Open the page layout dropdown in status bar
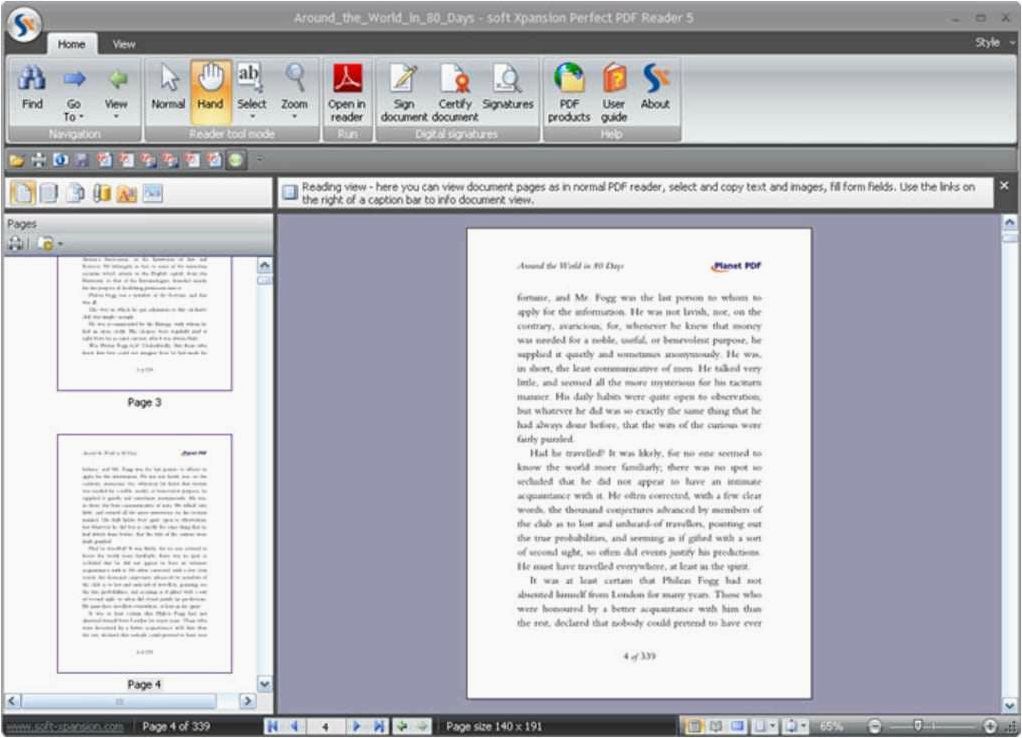The image size is (1022, 738). [765, 726]
